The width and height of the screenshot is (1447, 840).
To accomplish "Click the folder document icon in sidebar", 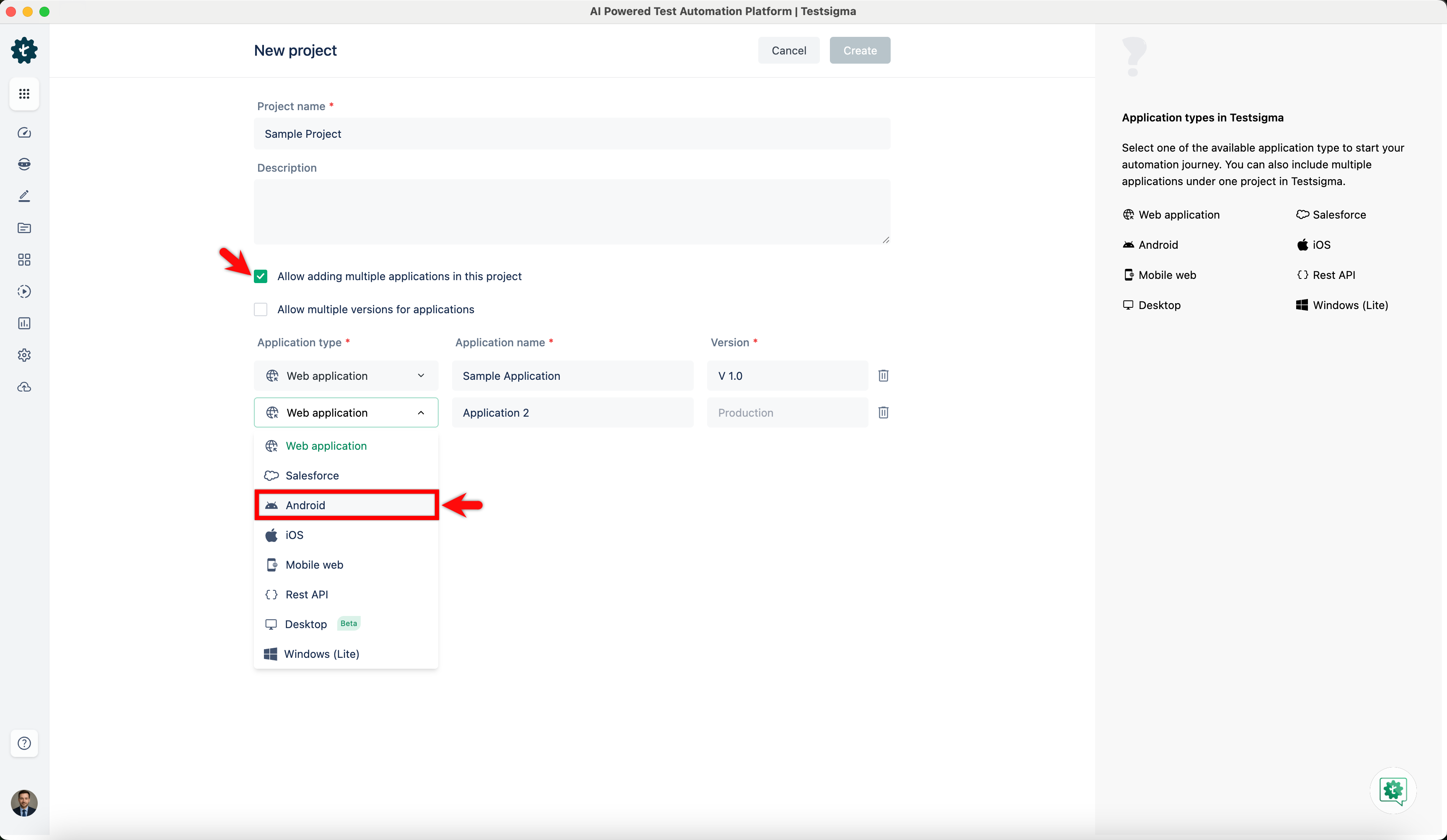I will pyautogui.click(x=24, y=228).
